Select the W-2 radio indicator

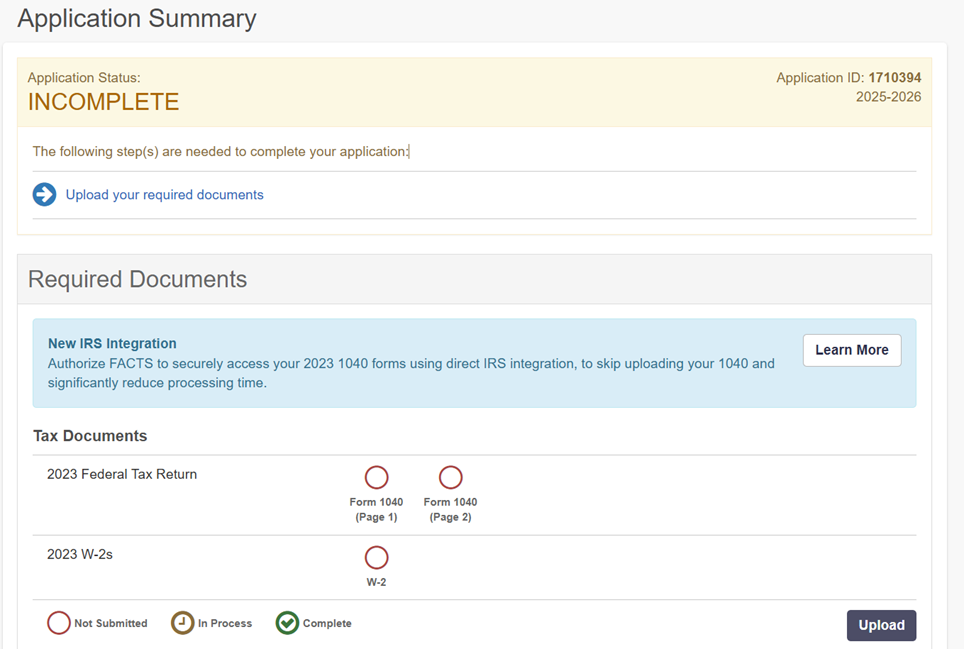click(x=376, y=557)
